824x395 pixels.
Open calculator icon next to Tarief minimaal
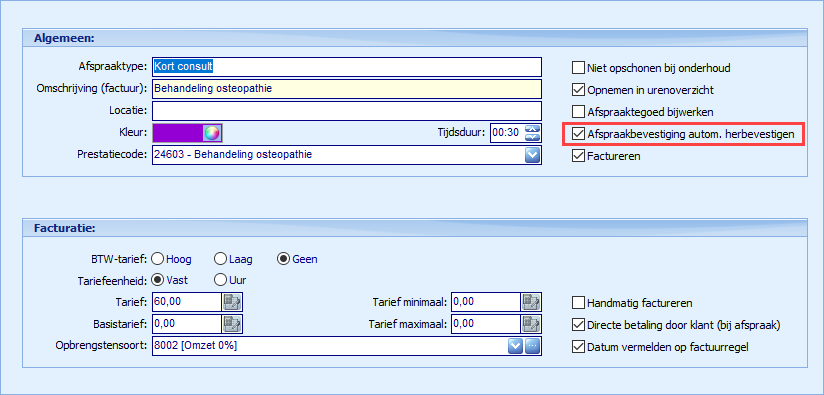(x=531, y=302)
